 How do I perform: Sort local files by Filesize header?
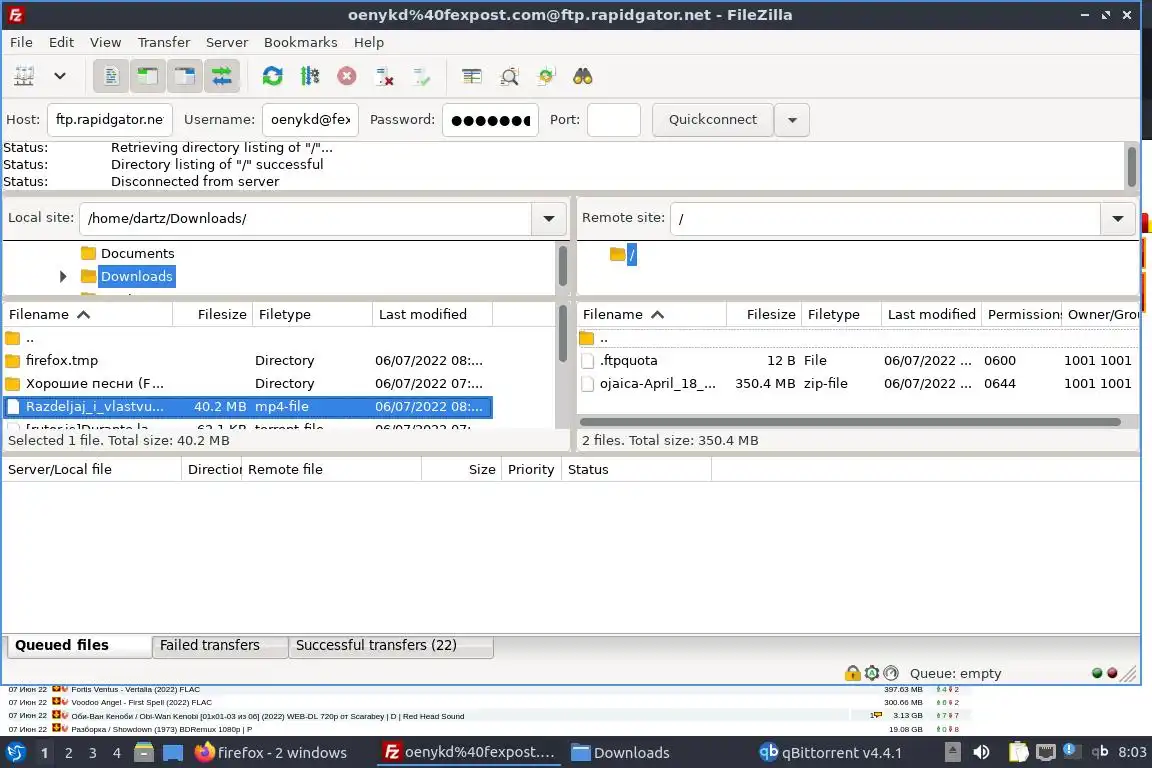click(x=213, y=315)
